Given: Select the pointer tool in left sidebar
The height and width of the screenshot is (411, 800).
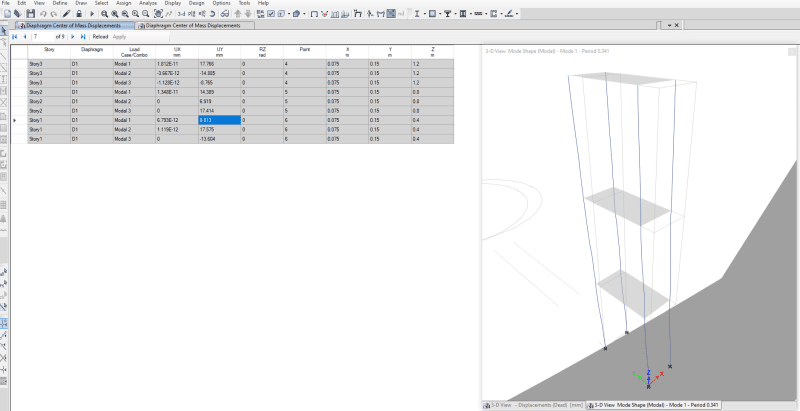Looking at the screenshot, I should click(x=4, y=32).
